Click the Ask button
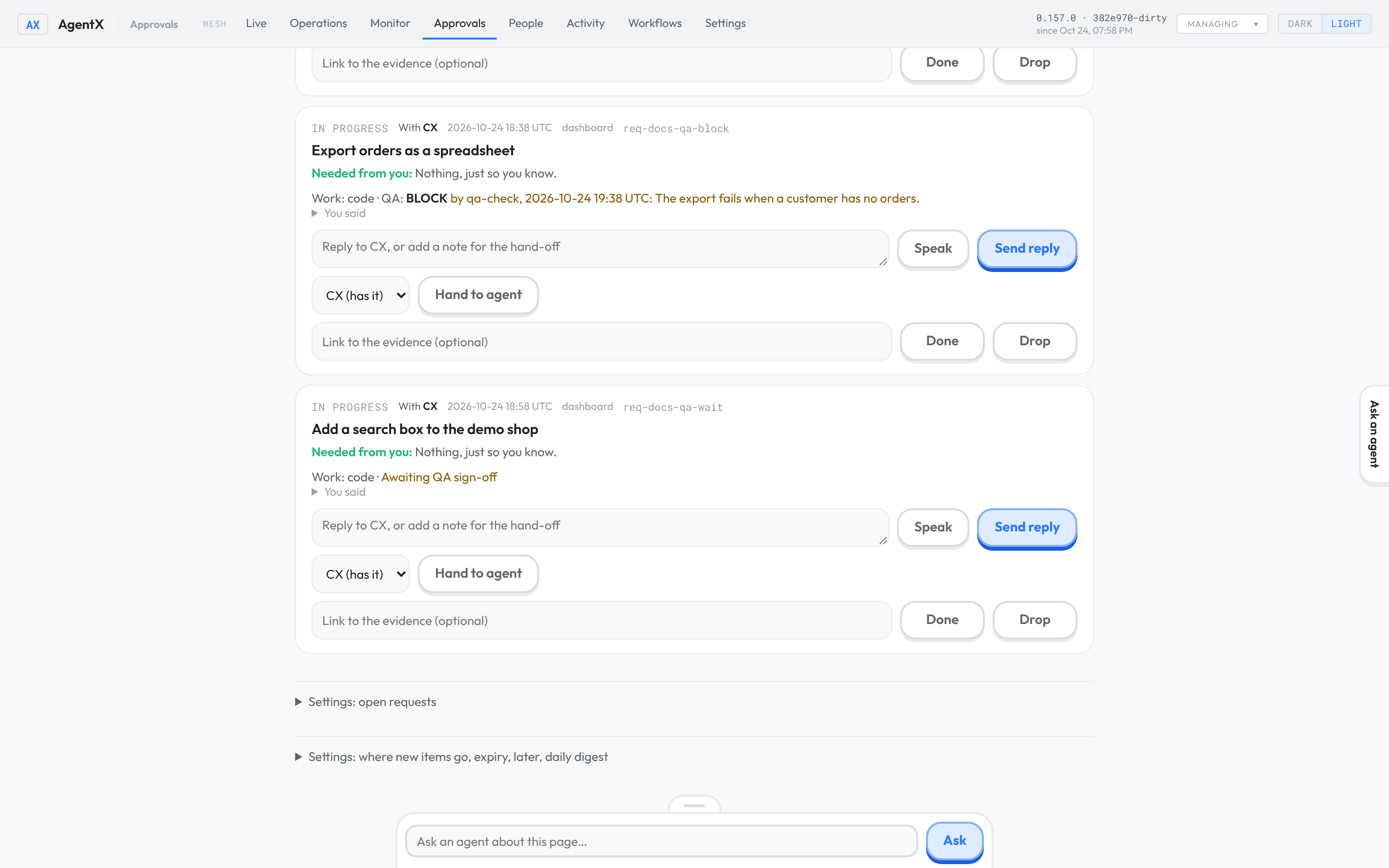1389x868 pixels. point(954,841)
